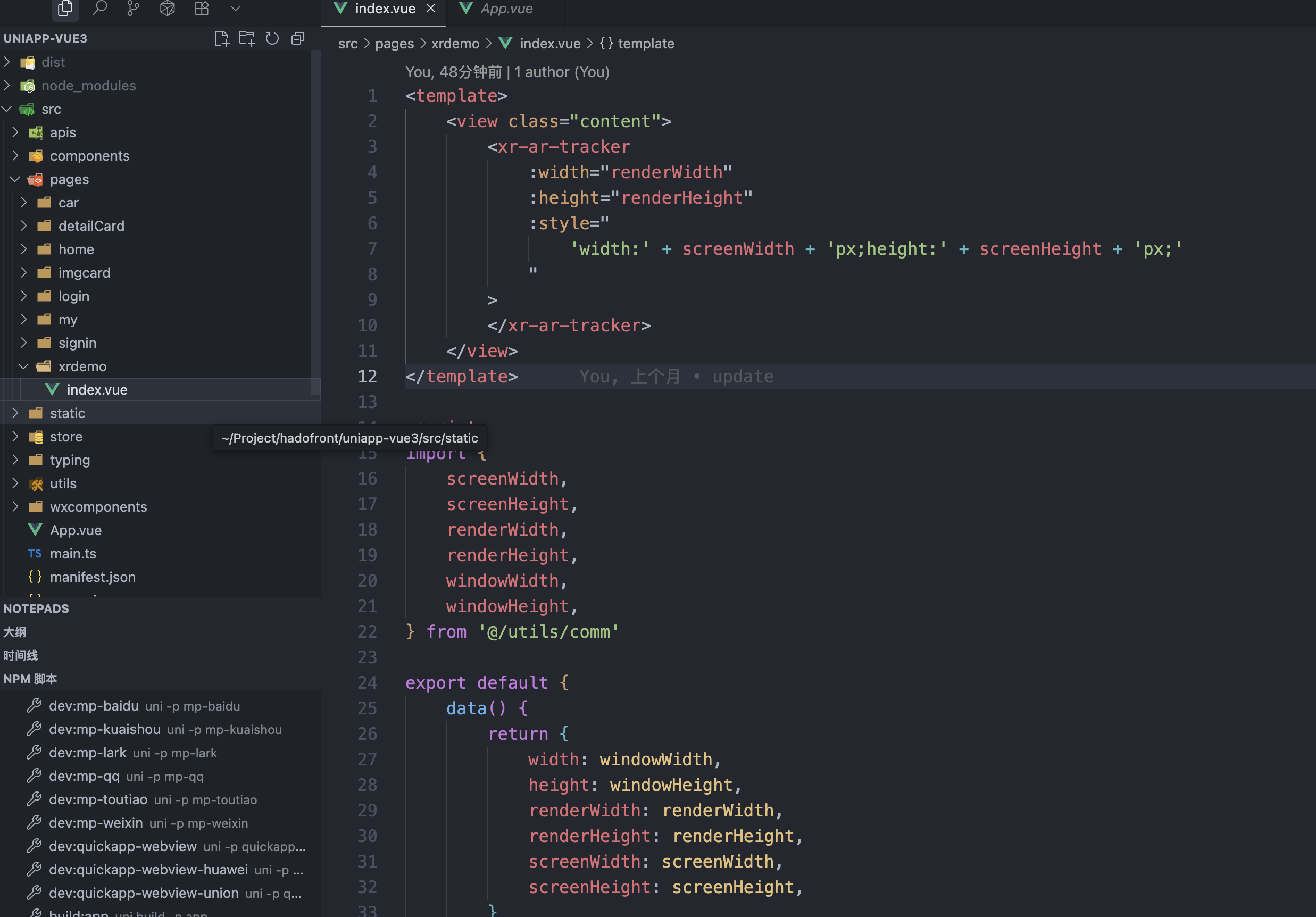Open the Source Control view icon
The width and height of the screenshot is (1316, 917).
point(133,8)
